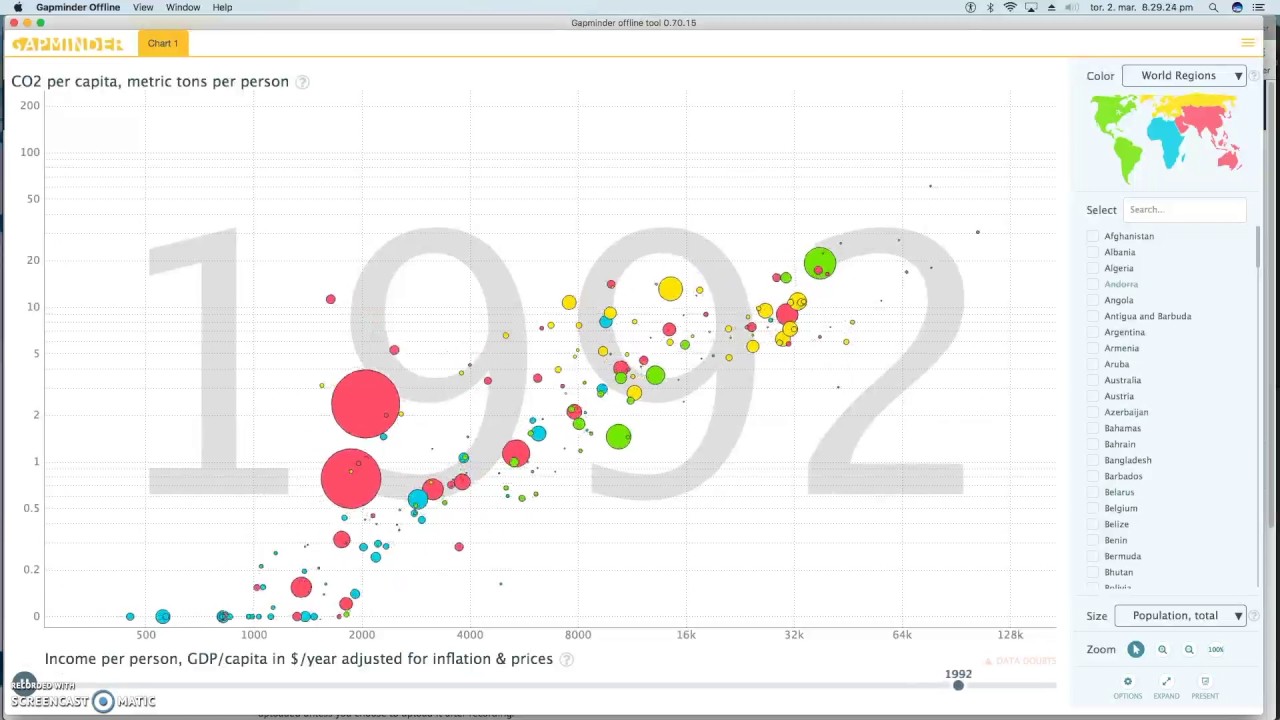1280x720 pixels.
Task: Open Notification Center list icon
Action: [x=1258, y=7]
